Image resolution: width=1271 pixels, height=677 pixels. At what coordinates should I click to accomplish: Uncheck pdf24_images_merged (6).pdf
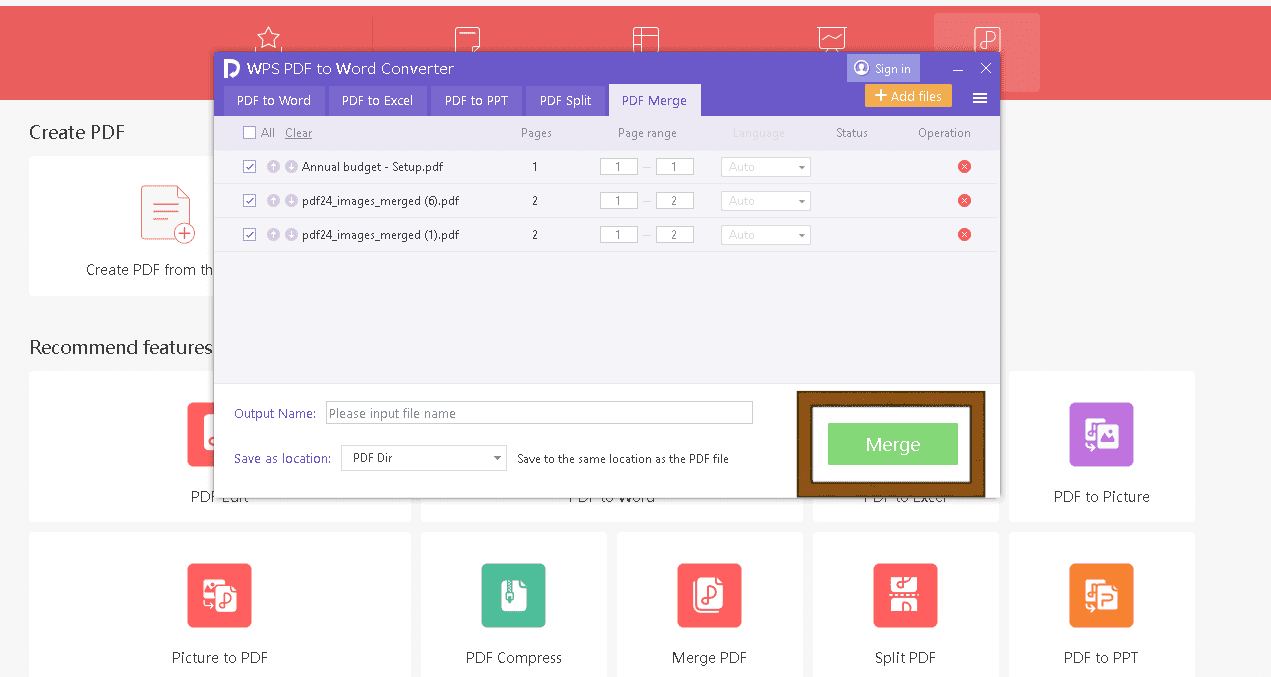pos(249,201)
